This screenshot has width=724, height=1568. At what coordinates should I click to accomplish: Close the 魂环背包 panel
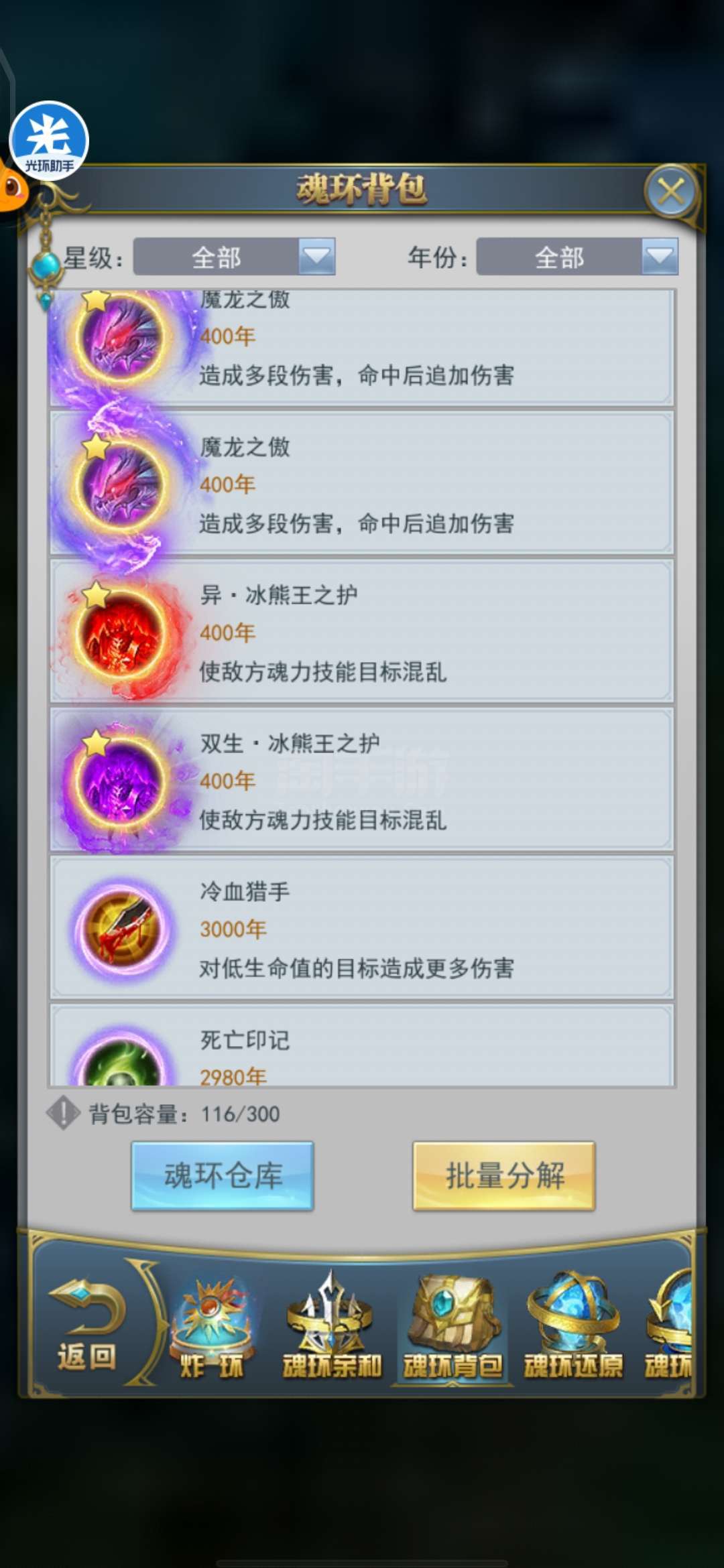671,192
